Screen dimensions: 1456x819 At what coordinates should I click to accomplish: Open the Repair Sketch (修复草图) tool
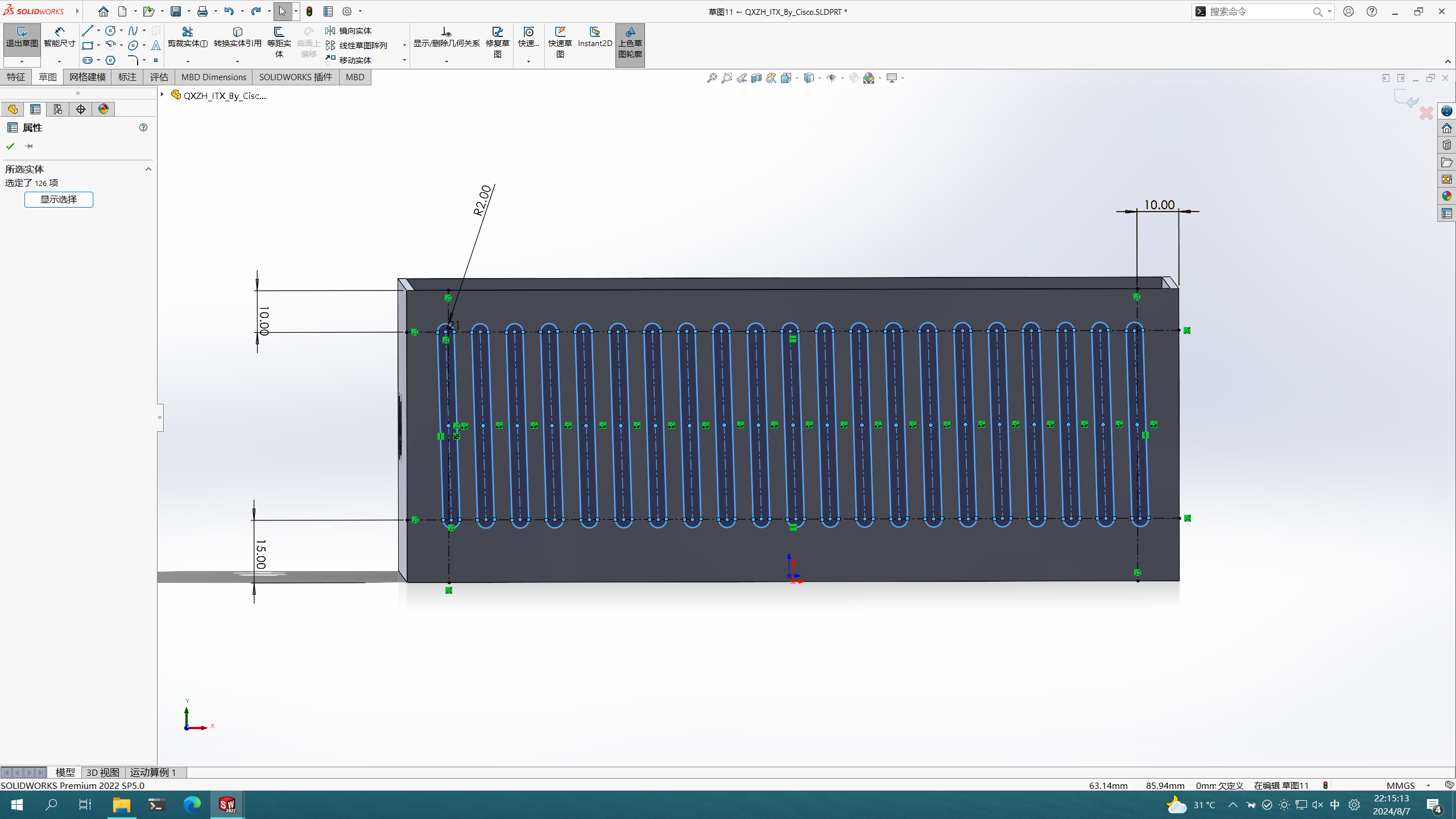click(497, 36)
